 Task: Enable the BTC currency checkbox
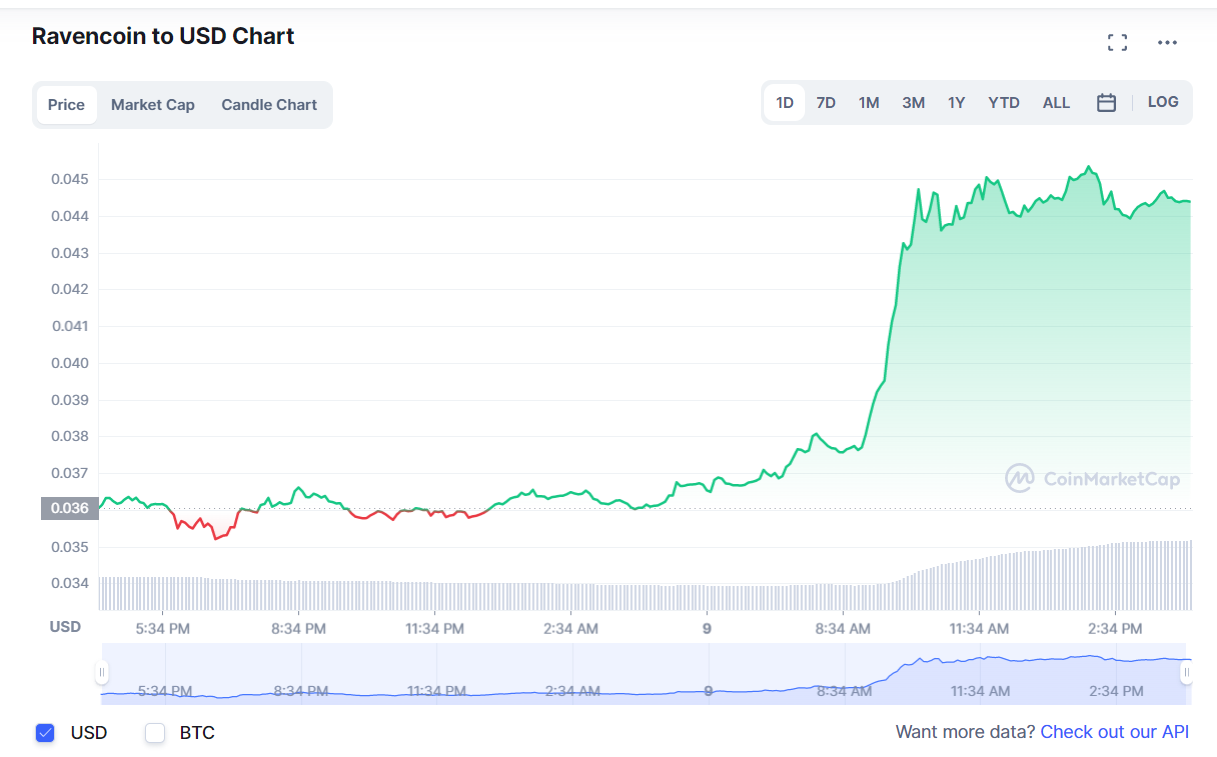(x=155, y=733)
